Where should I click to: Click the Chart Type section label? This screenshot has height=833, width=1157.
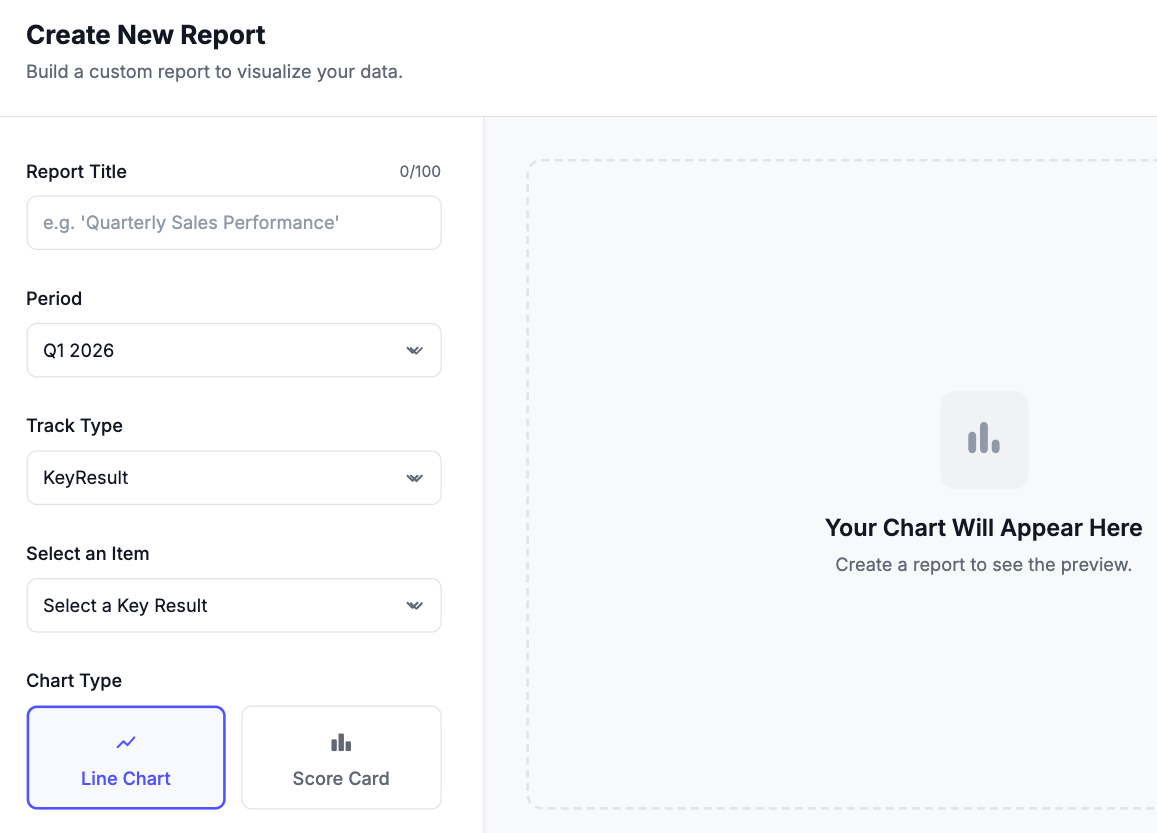coord(75,681)
